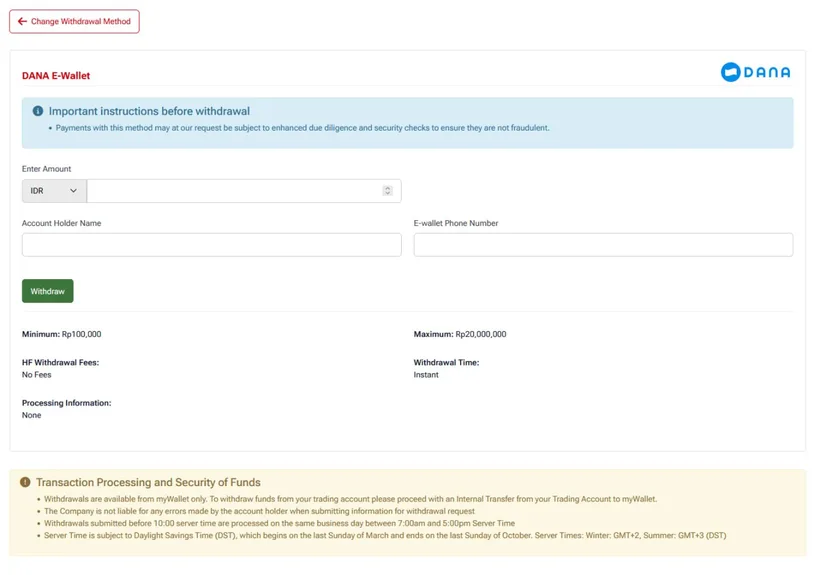Viewport: 820px width, 575px height.
Task: Click the bullet 'The Company is not liable'
Action: click(x=259, y=511)
